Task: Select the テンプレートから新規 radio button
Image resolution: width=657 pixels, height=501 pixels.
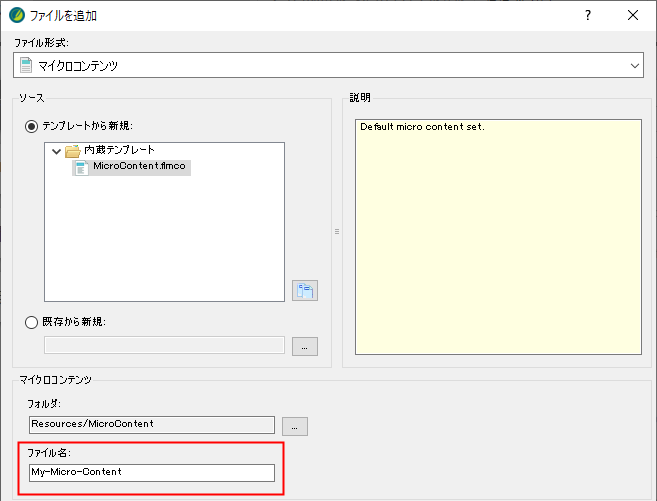Action: (x=32, y=126)
